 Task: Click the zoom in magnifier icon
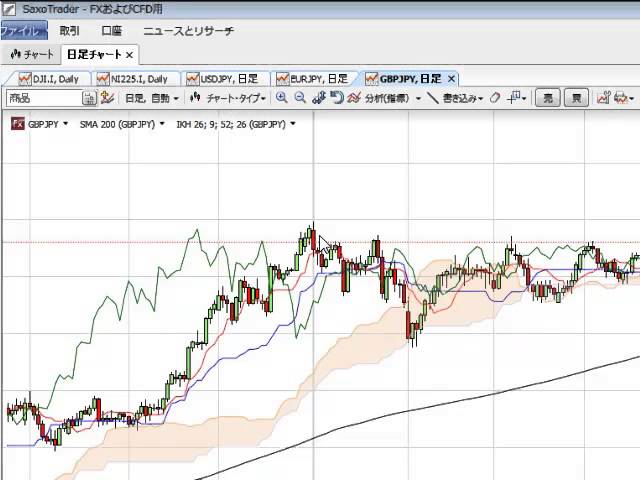point(282,98)
